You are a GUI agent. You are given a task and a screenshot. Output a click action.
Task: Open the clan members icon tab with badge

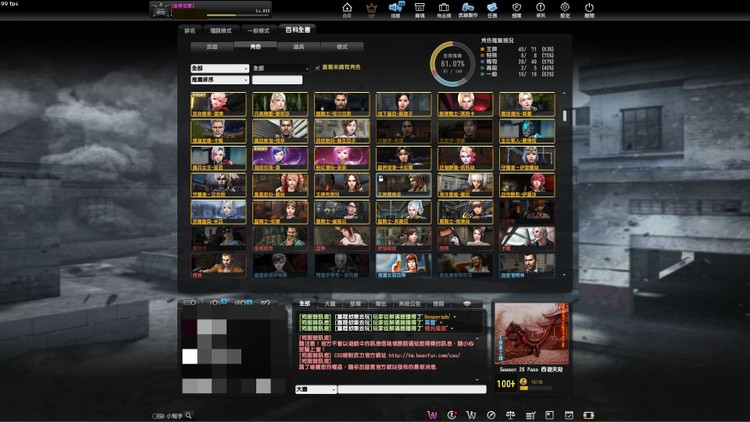[x=243, y=302]
